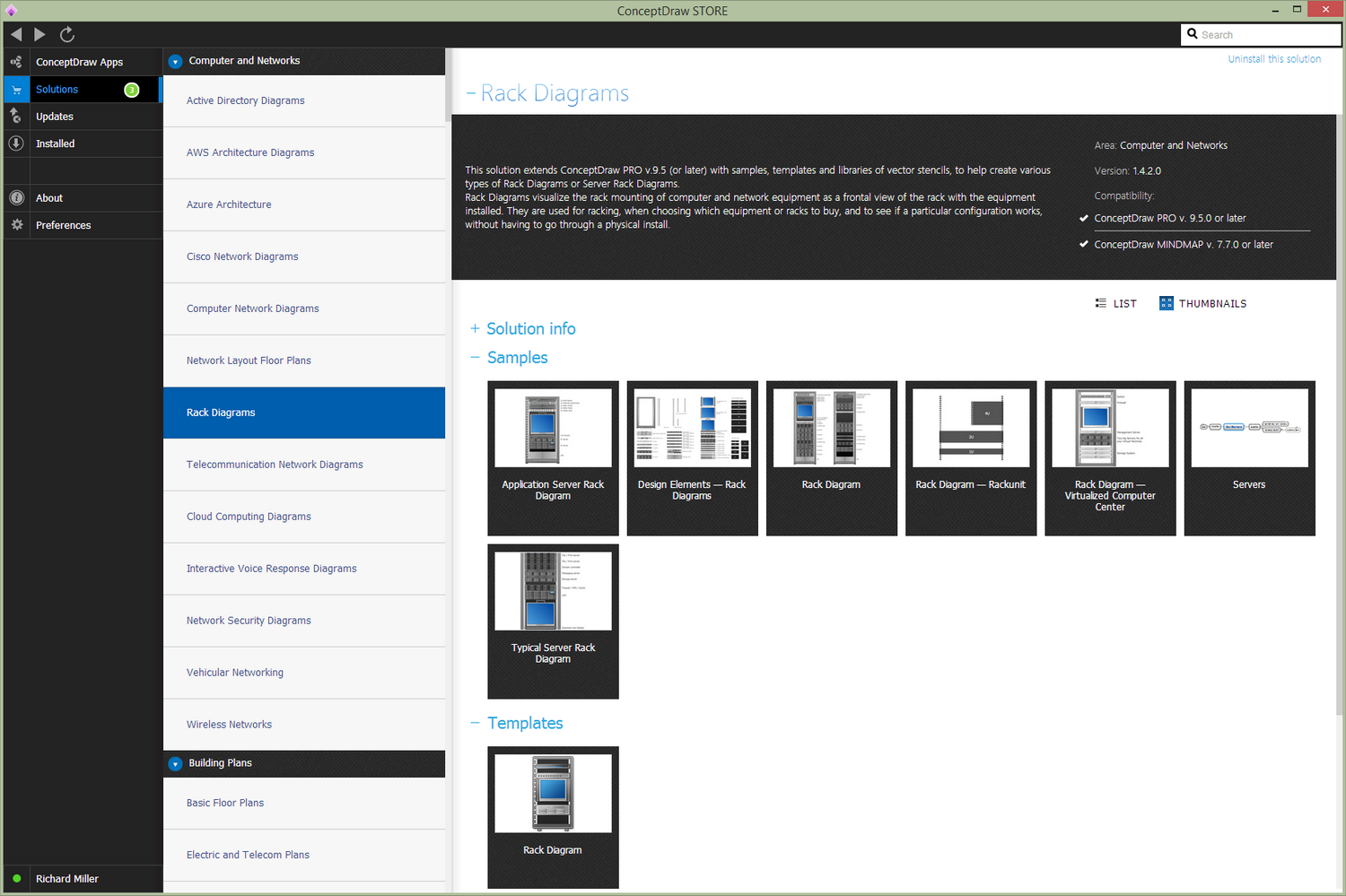The image size is (1346, 896).
Task: Open the Rack Diagram sample thumbnail
Action: (831, 458)
